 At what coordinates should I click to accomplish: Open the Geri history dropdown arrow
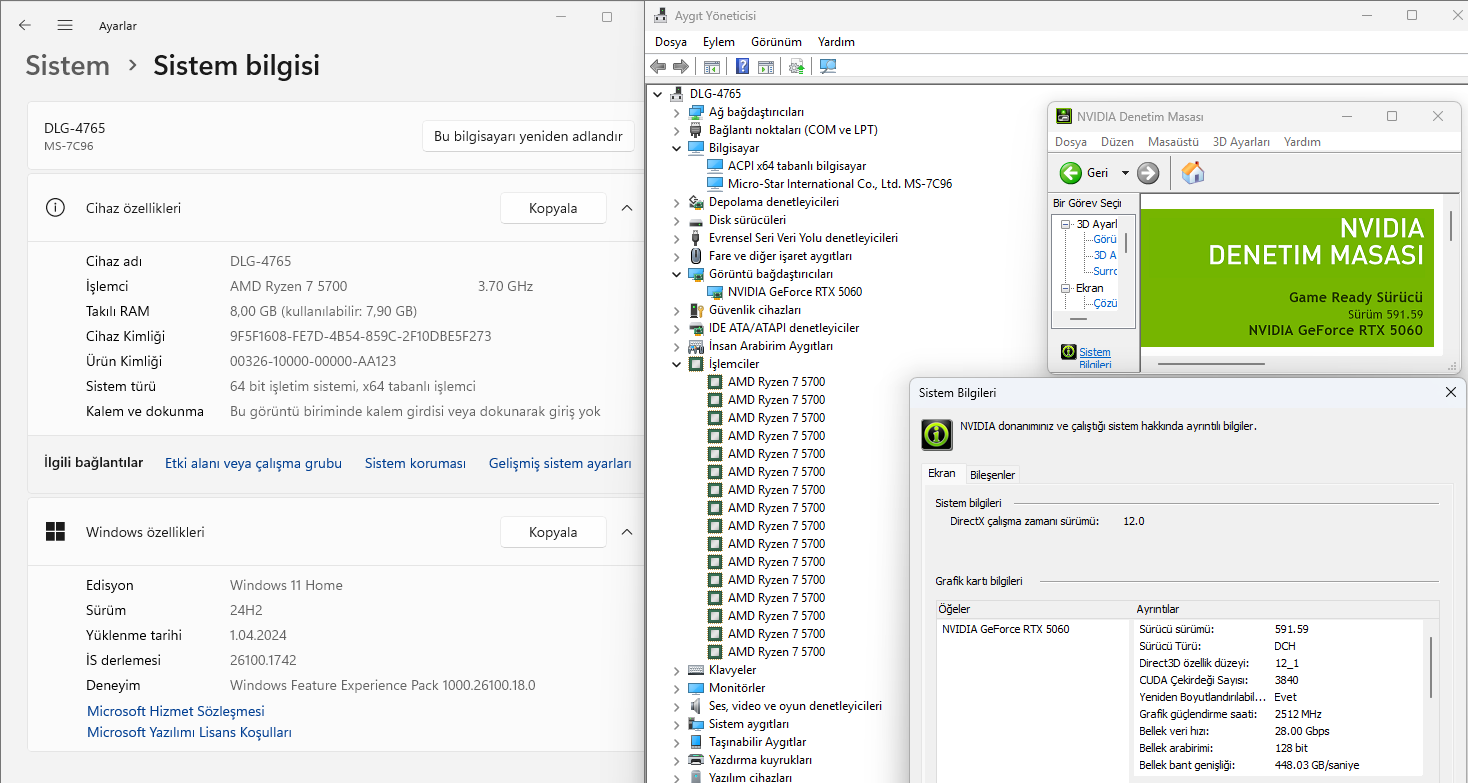(x=1125, y=173)
